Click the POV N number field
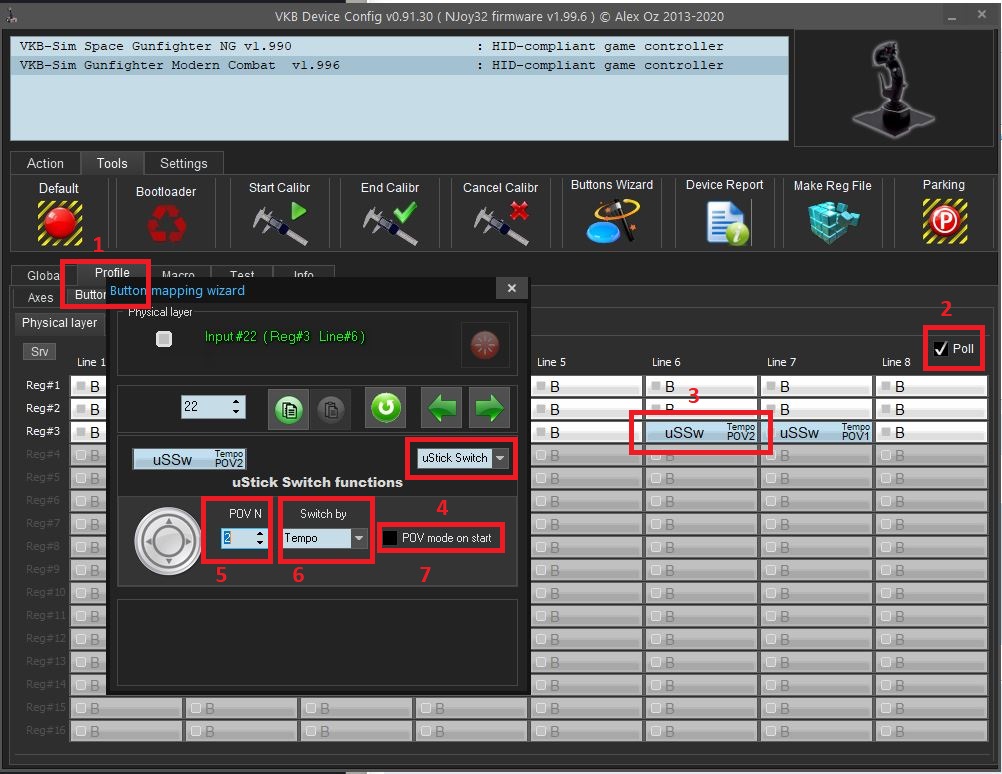The height and width of the screenshot is (774, 1002). 238,538
